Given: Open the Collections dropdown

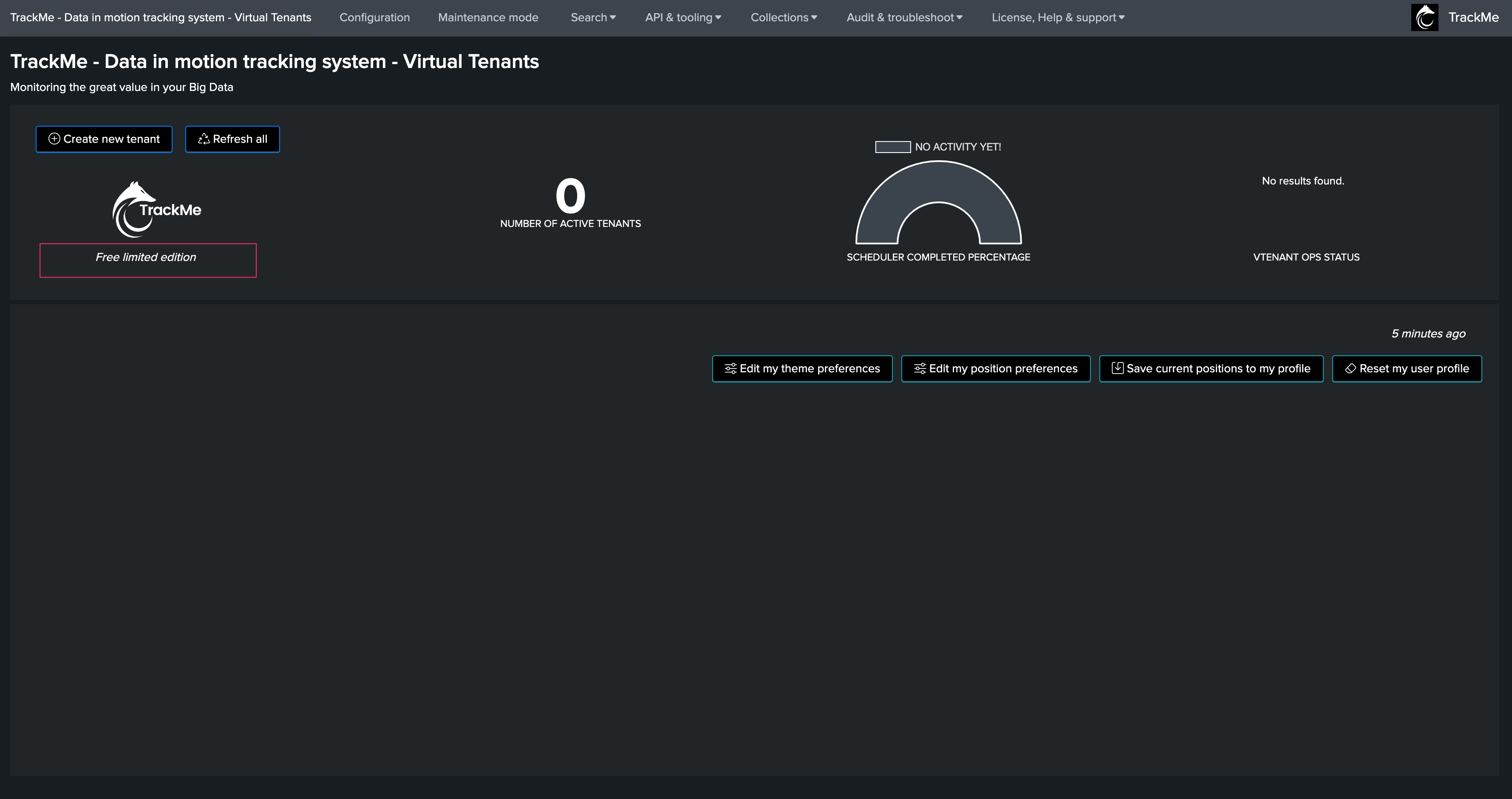Looking at the screenshot, I should (784, 17).
